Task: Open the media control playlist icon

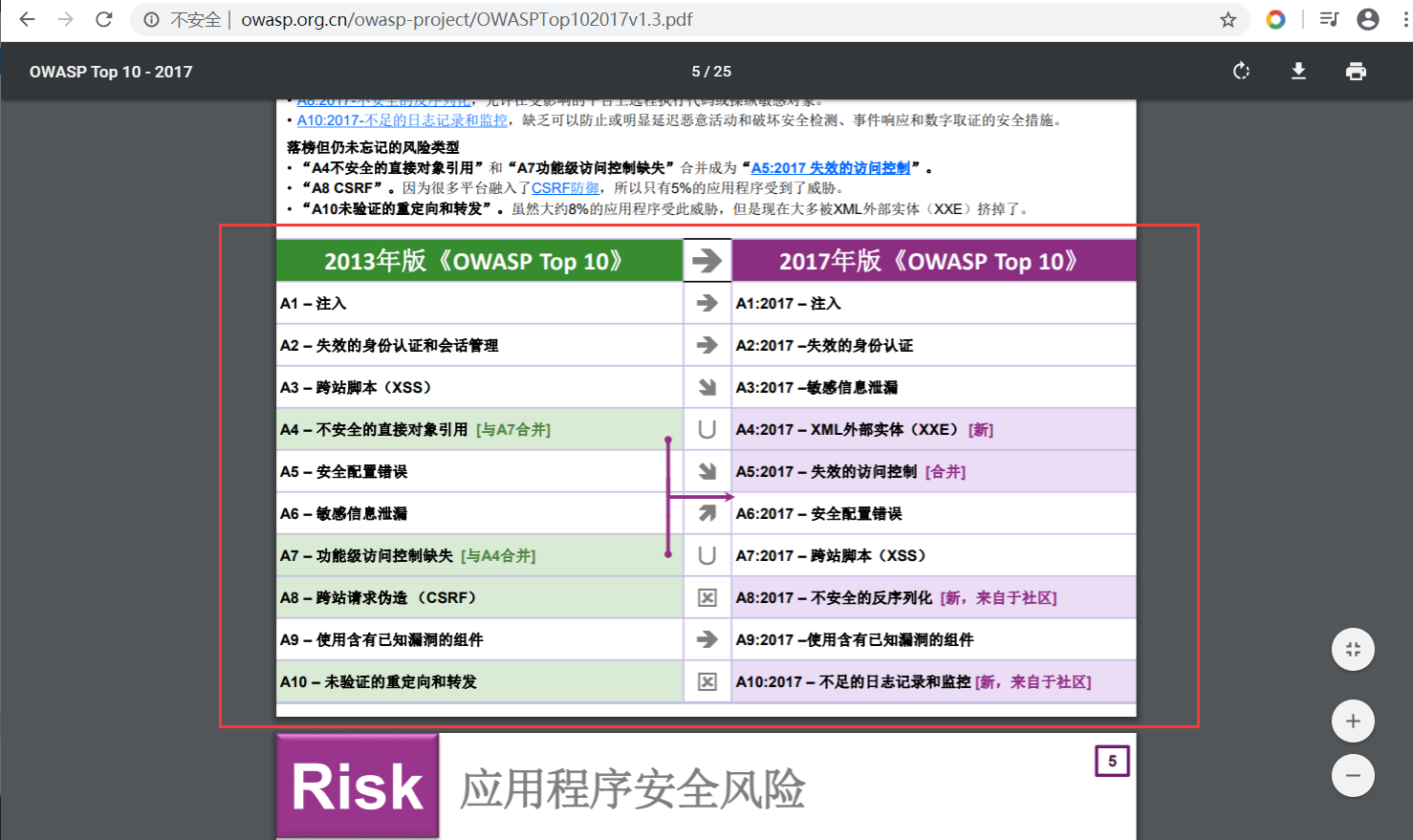Action: 1329,19
